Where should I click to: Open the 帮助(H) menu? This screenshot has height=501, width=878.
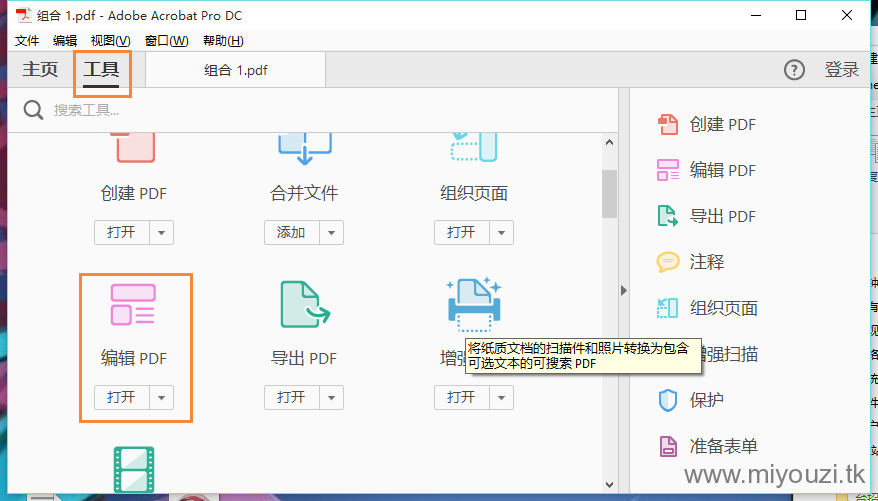(x=223, y=41)
